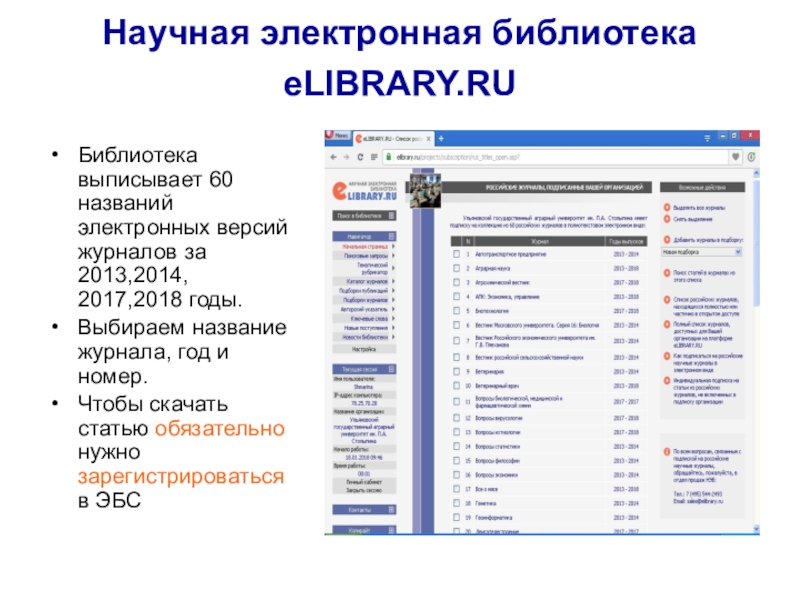Open 'Тематический рубрикатор' menu item

372,268
